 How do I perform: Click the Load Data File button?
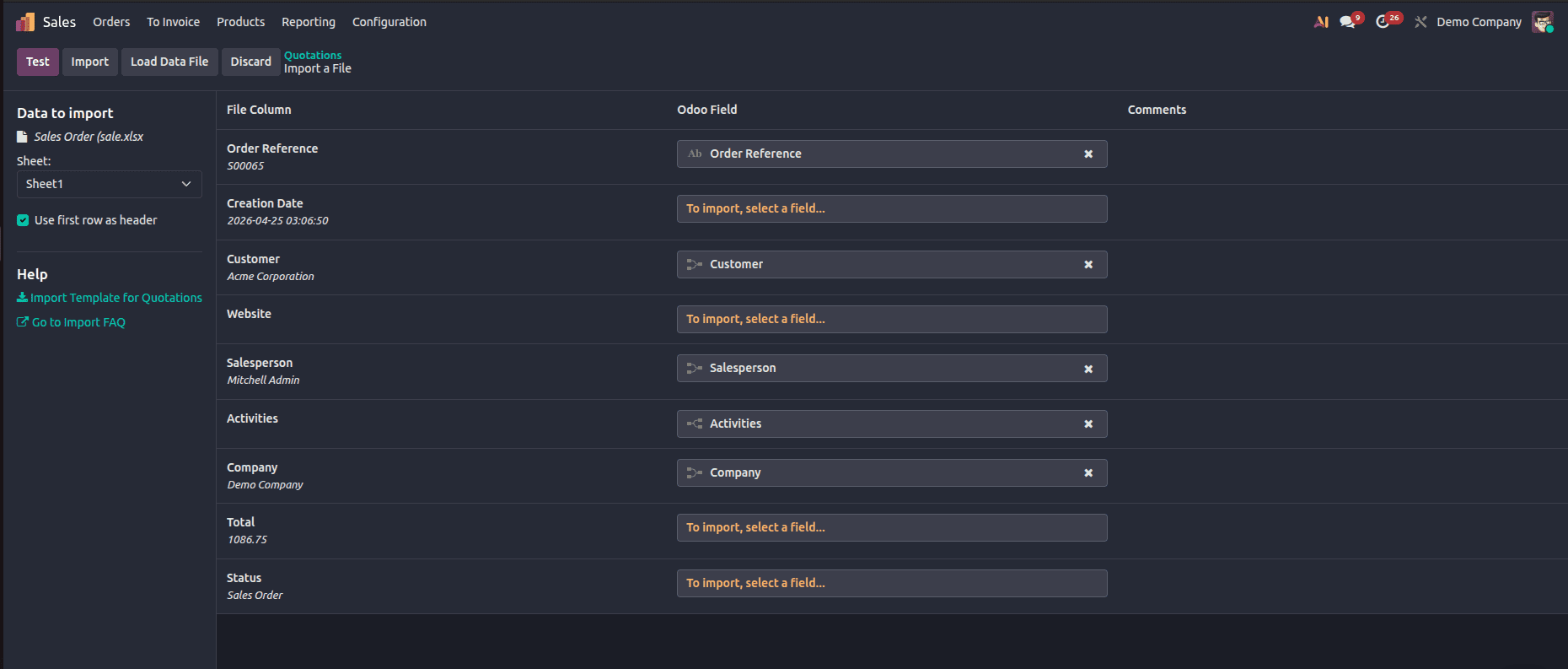coord(169,62)
